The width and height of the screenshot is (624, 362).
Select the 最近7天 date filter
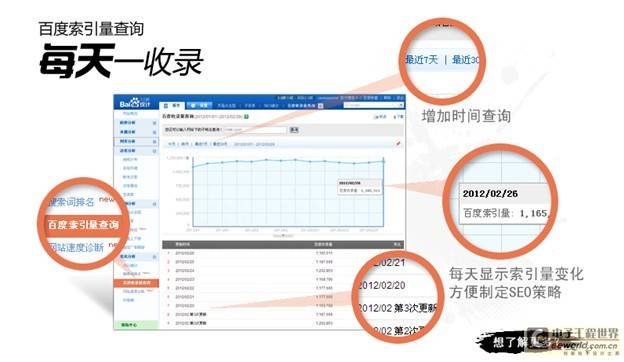coord(201,144)
